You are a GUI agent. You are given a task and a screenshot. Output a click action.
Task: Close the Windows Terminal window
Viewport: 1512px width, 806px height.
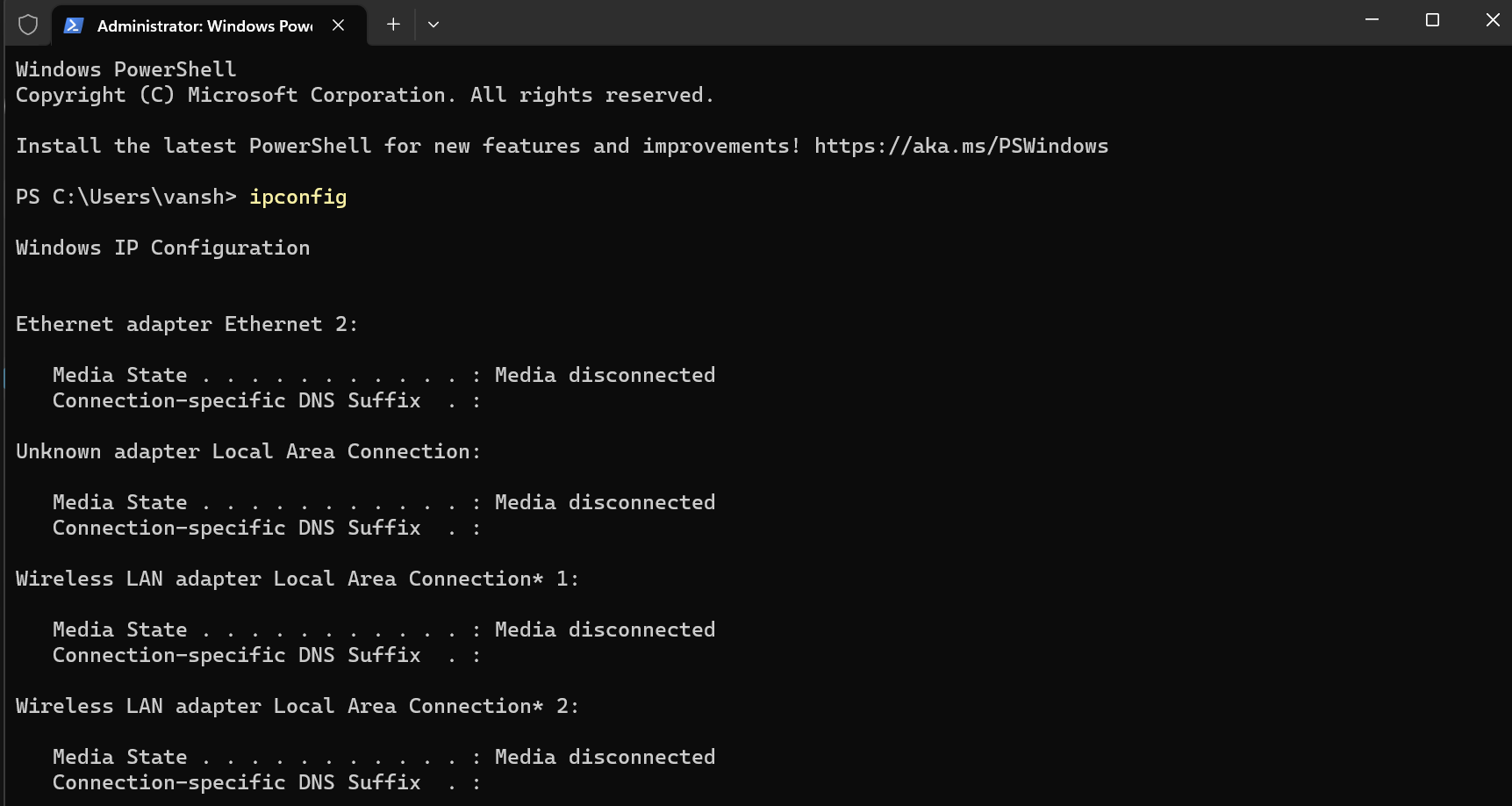1492,20
